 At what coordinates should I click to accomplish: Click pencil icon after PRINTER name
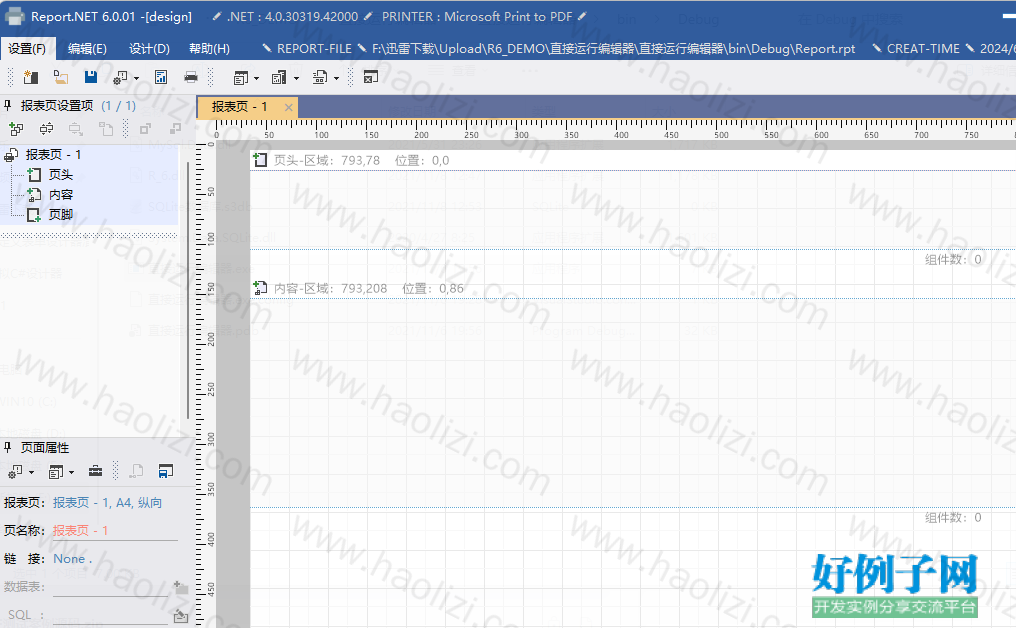582,16
